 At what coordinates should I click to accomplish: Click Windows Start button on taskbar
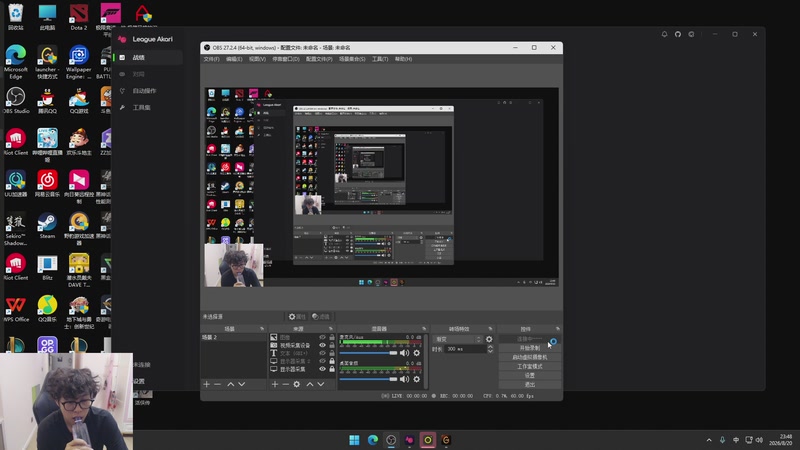click(354, 440)
